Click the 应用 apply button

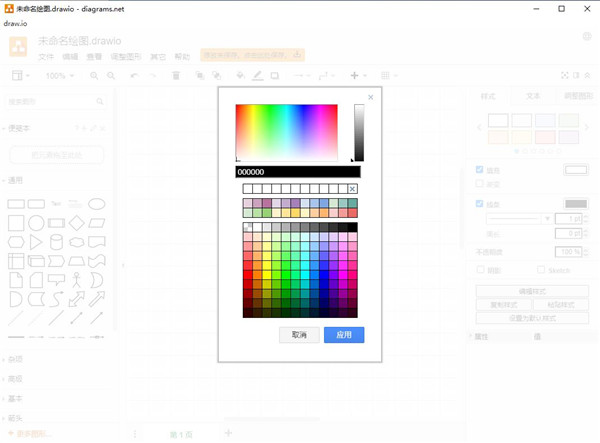344,335
